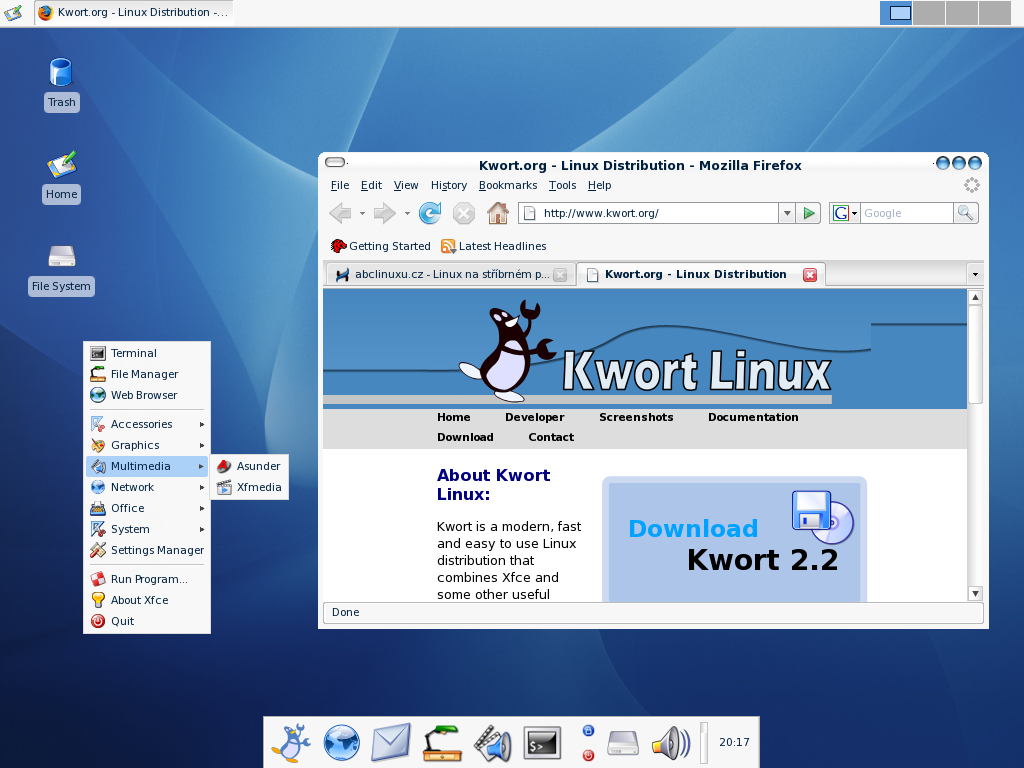1024x768 pixels.
Task: Close the abclinuxu.cz tab
Action: (x=560, y=275)
